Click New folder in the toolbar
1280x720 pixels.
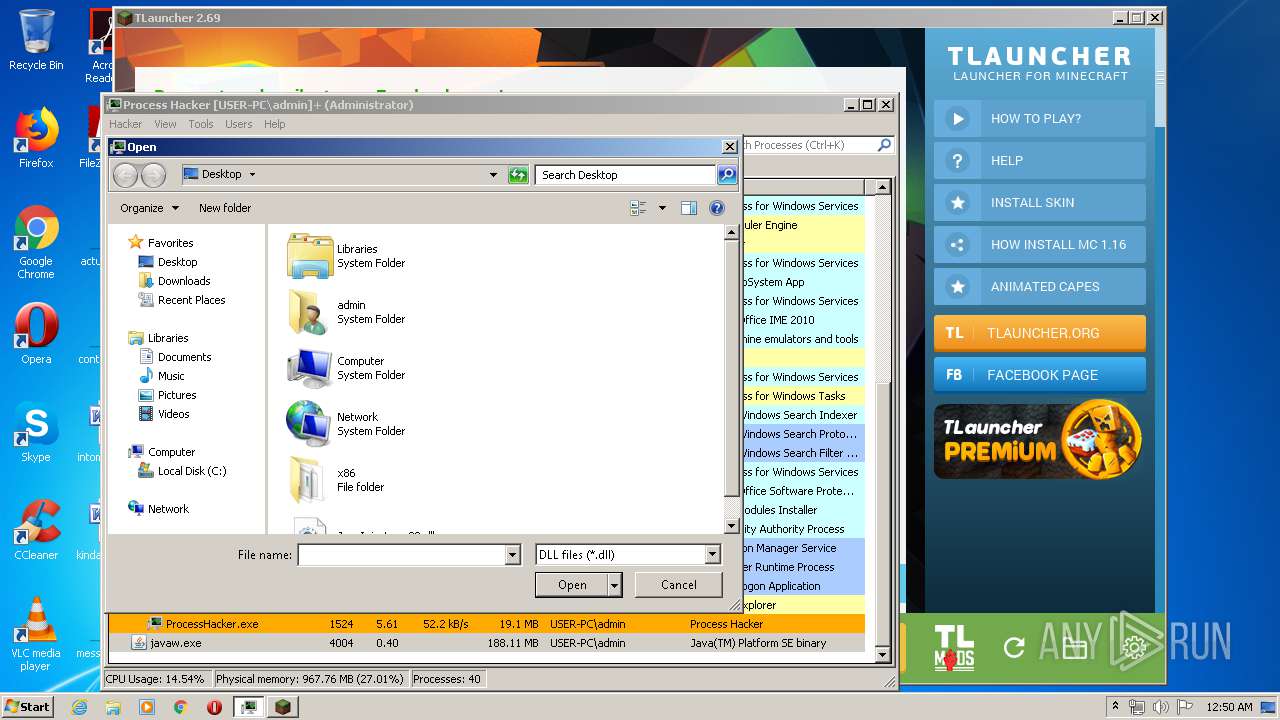[x=225, y=208]
